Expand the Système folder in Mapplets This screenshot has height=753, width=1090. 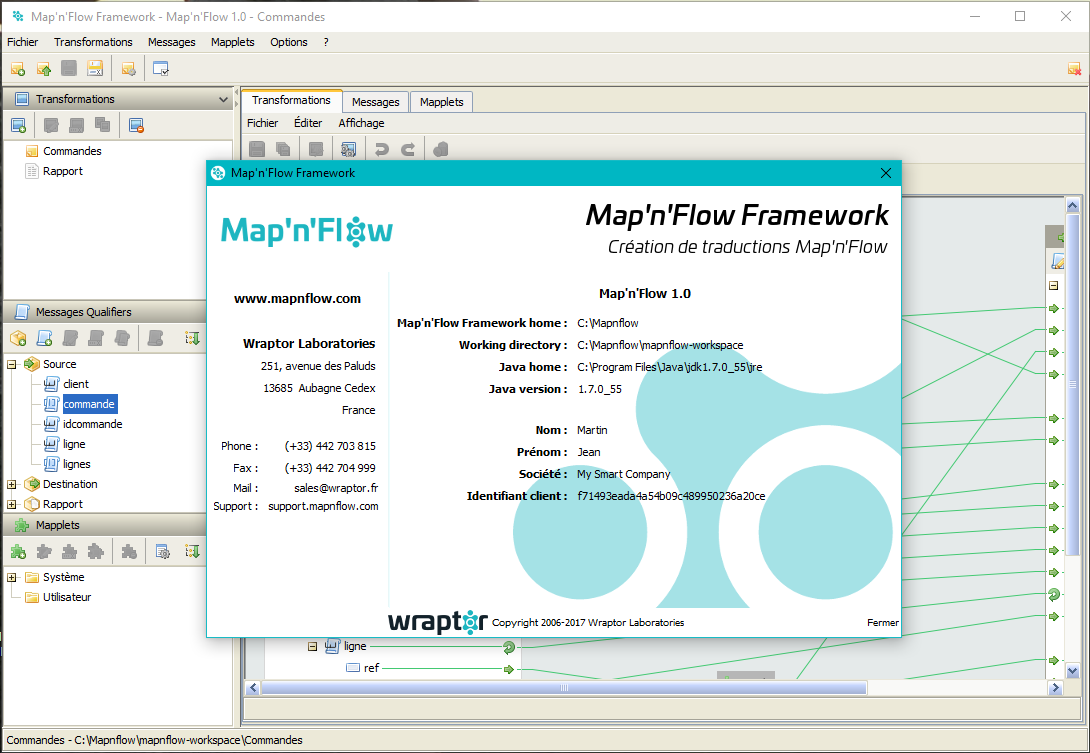[x=12, y=578]
